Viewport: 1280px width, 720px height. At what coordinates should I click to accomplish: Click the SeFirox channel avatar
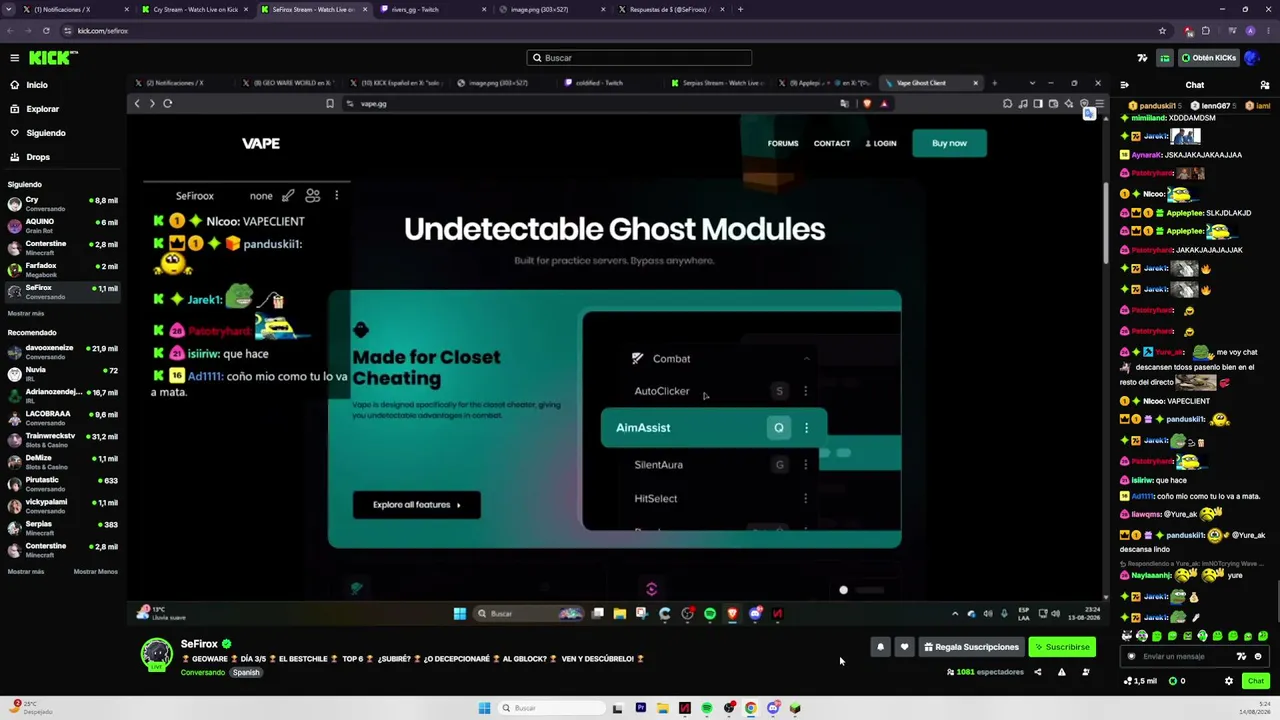pos(157,654)
